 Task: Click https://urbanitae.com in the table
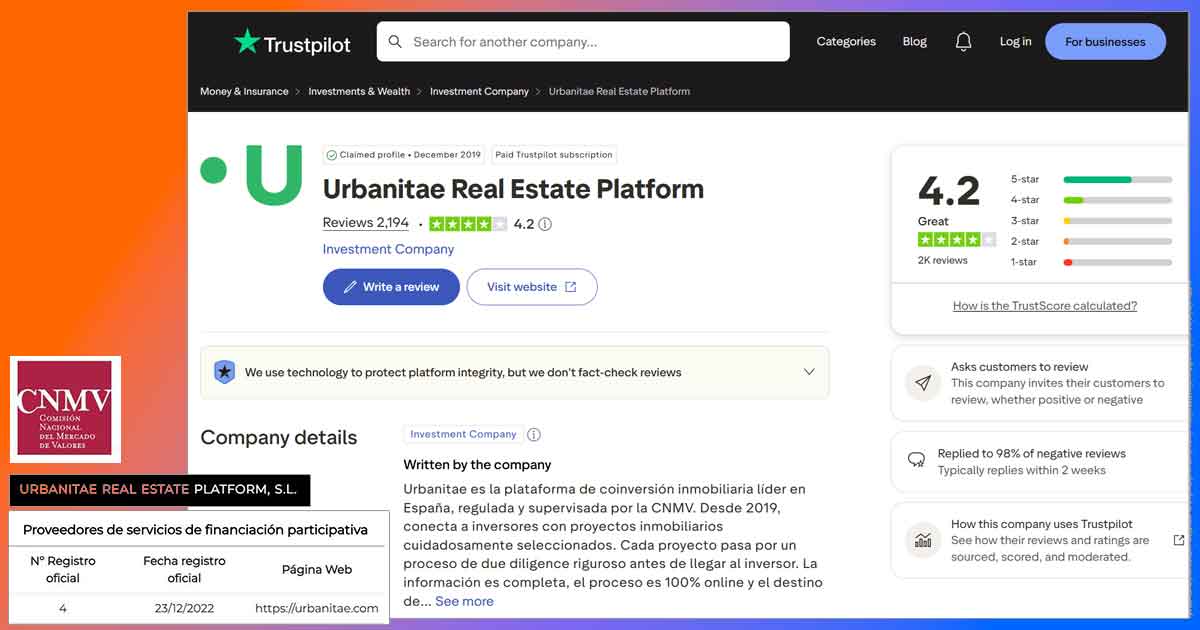point(317,608)
